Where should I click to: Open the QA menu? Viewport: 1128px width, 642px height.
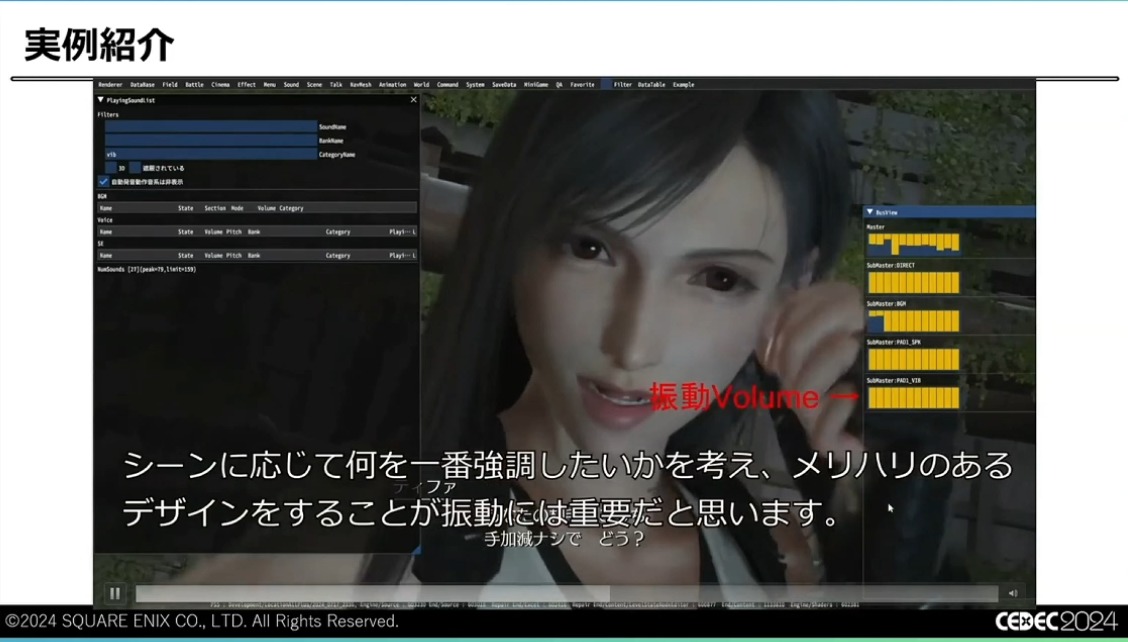(x=559, y=85)
